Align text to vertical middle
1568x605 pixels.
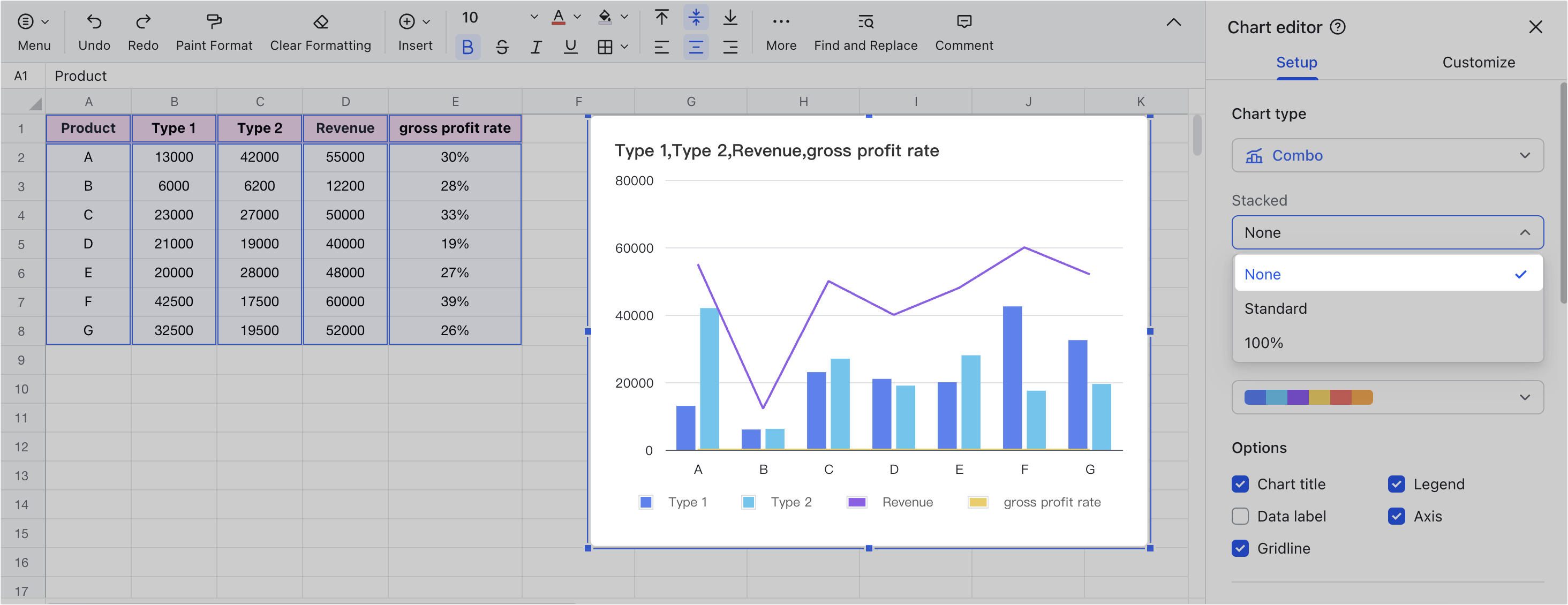(x=696, y=17)
